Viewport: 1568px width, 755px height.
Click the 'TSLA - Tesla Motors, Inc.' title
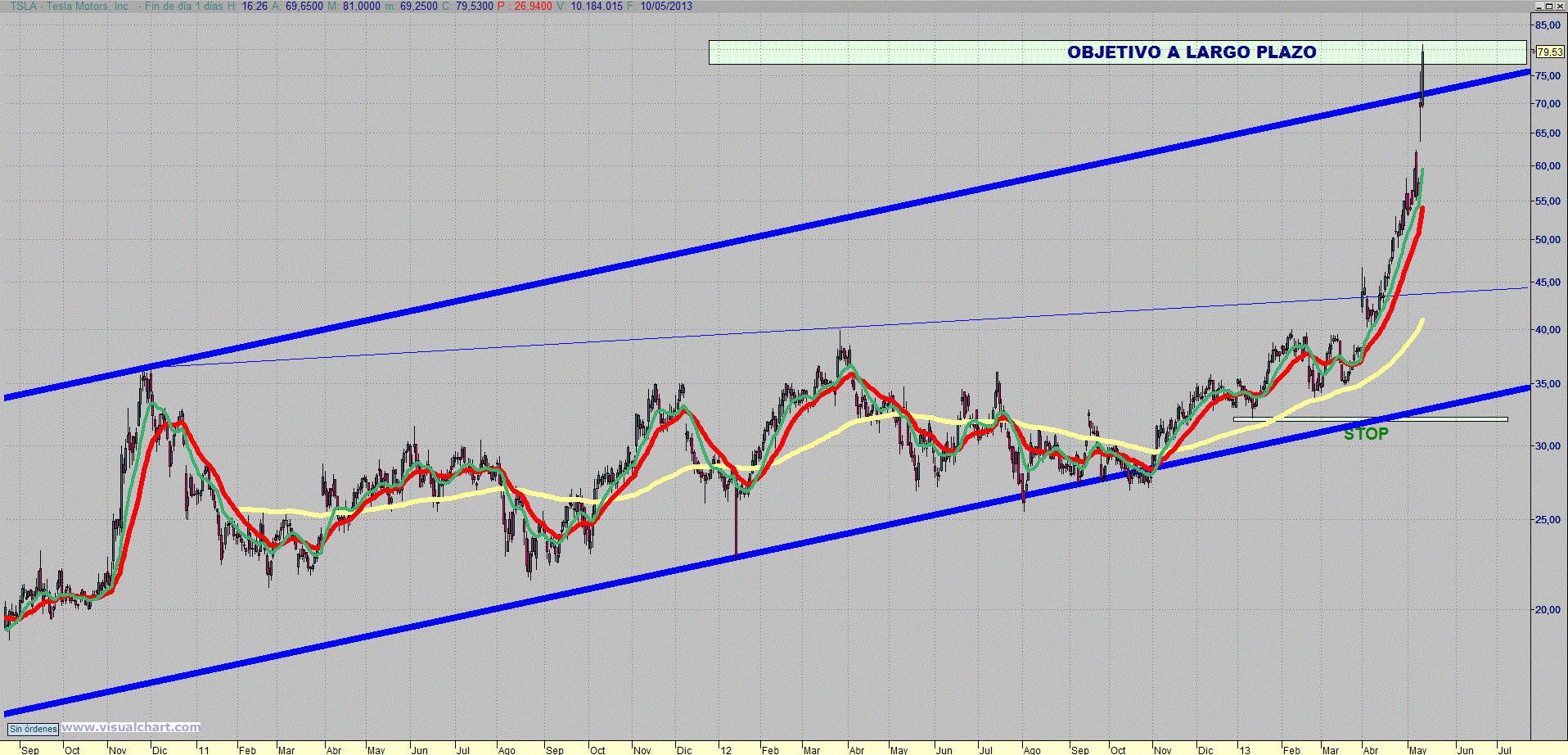click(70, 6)
